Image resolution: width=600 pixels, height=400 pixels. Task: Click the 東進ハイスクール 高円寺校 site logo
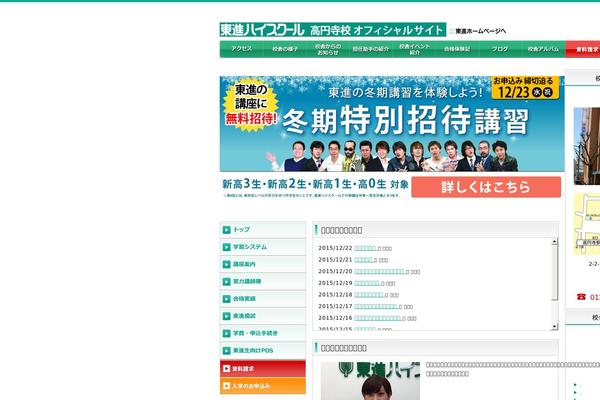click(x=333, y=30)
